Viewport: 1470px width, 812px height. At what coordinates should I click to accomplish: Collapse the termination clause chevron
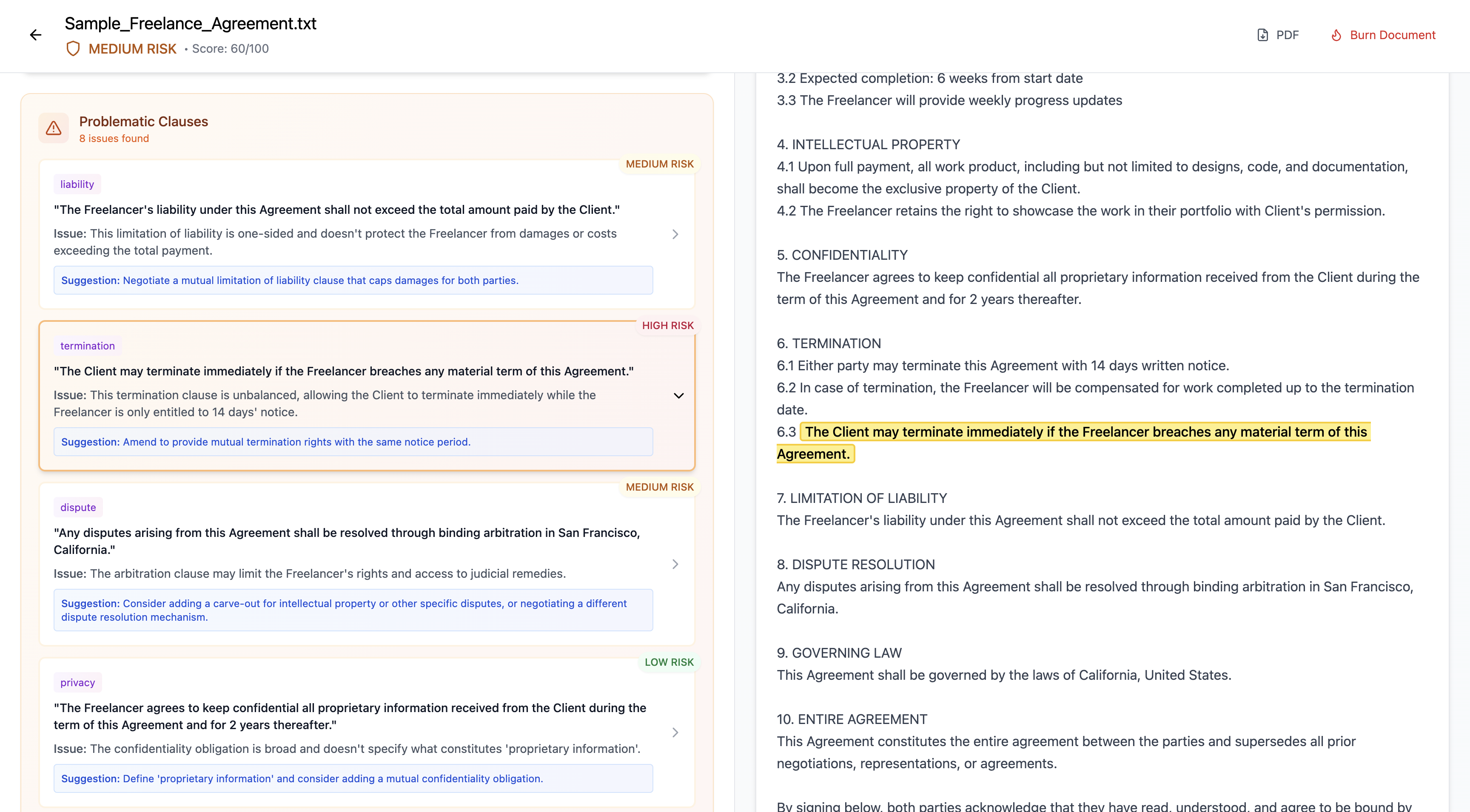coord(678,396)
